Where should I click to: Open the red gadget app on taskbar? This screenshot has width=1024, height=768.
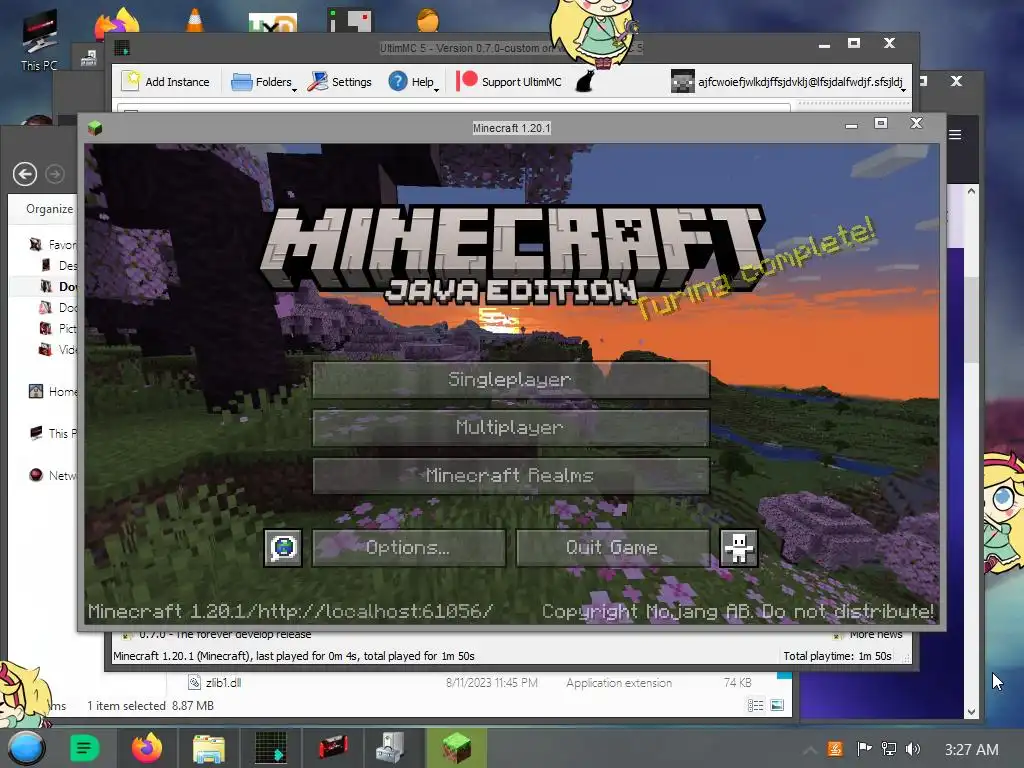pos(333,747)
